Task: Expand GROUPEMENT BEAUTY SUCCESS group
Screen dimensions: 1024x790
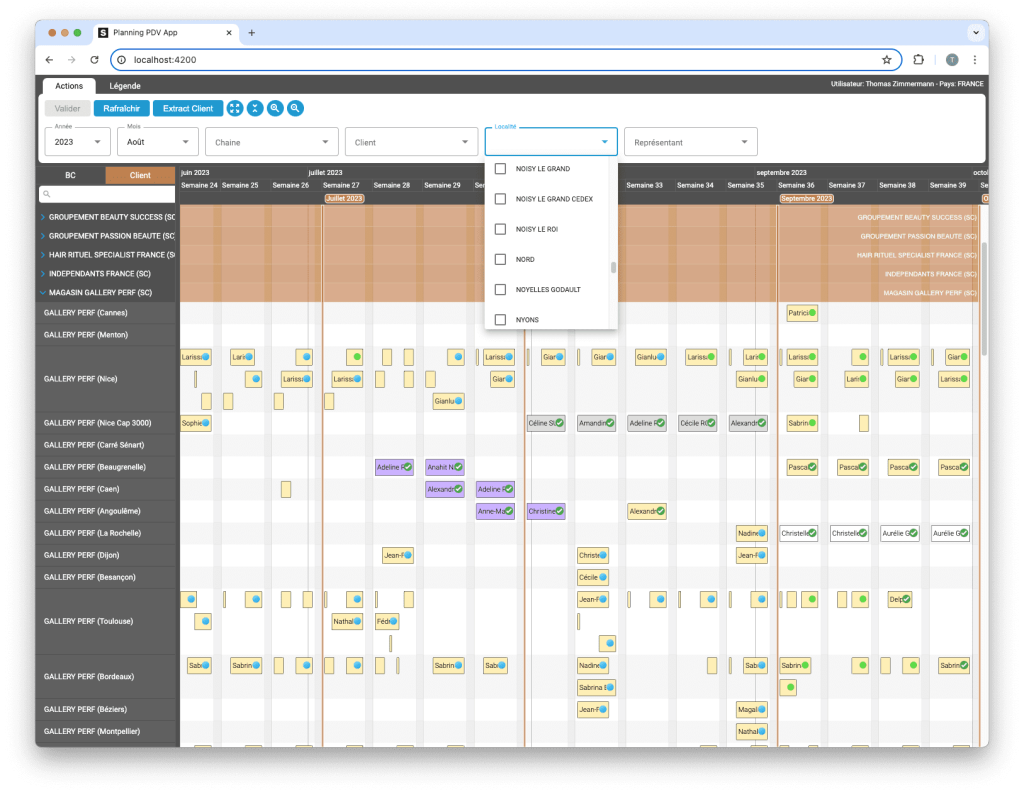Action: pyautogui.click(x=43, y=217)
